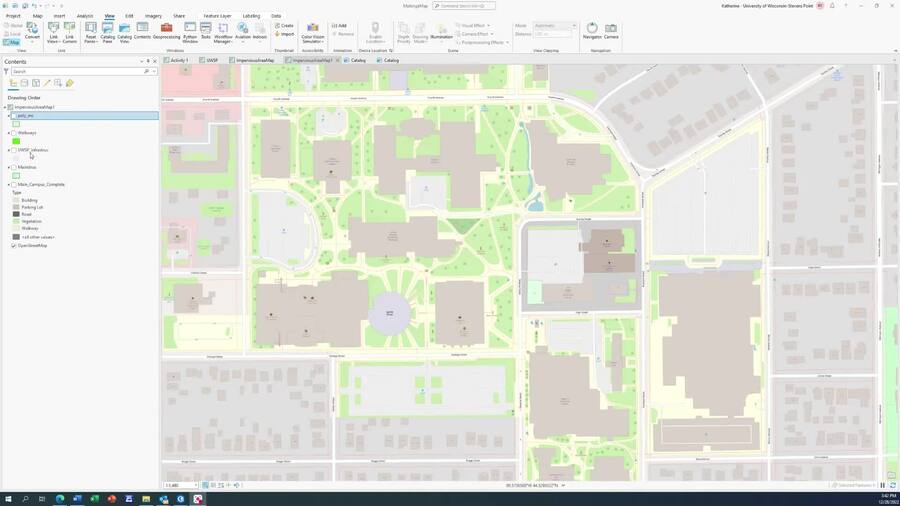Switch to the Analysis ribbon tab
This screenshot has height=506, width=900.
(x=85, y=16)
